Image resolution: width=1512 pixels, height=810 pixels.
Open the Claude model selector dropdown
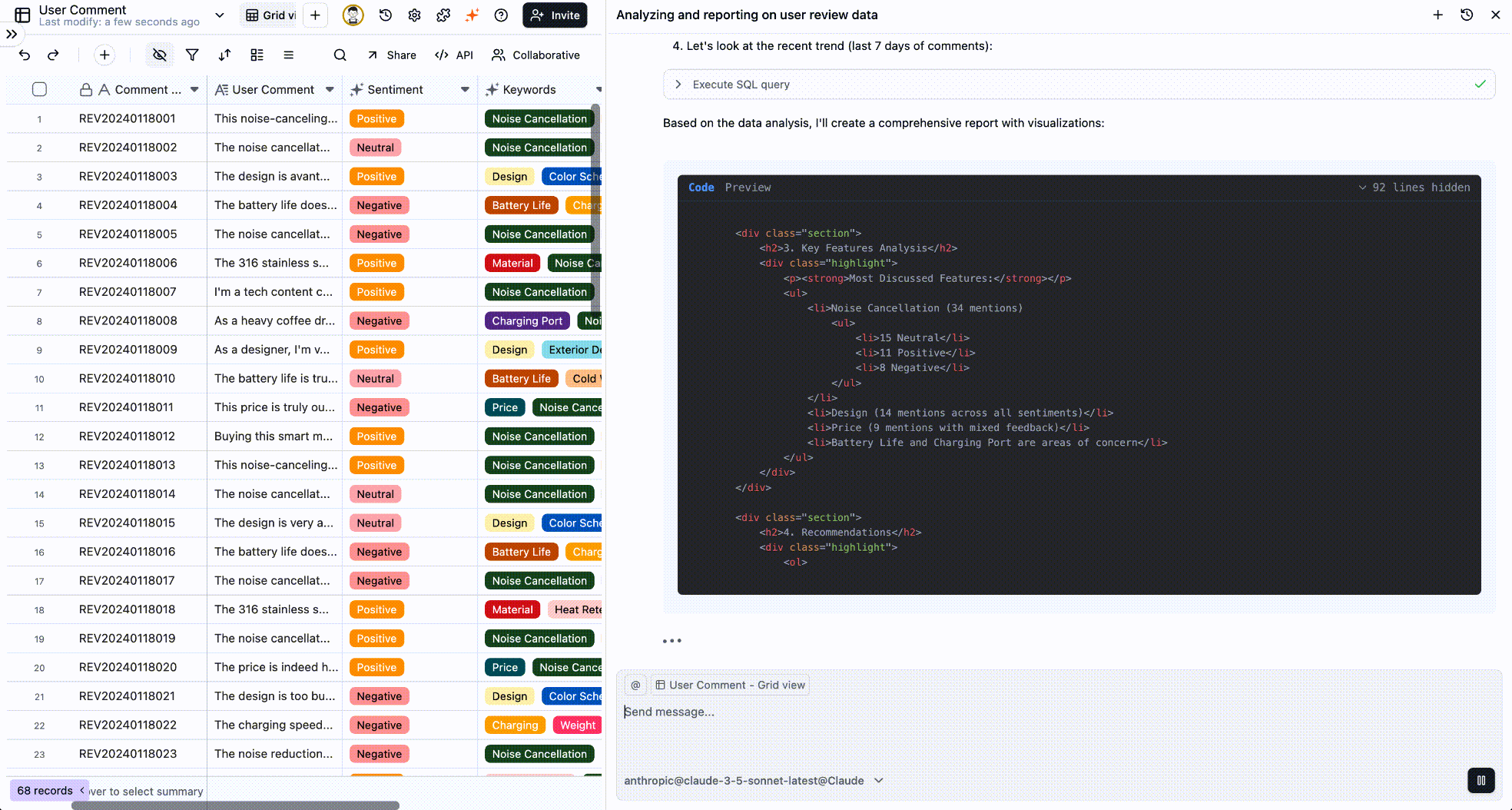[x=878, y=780]
